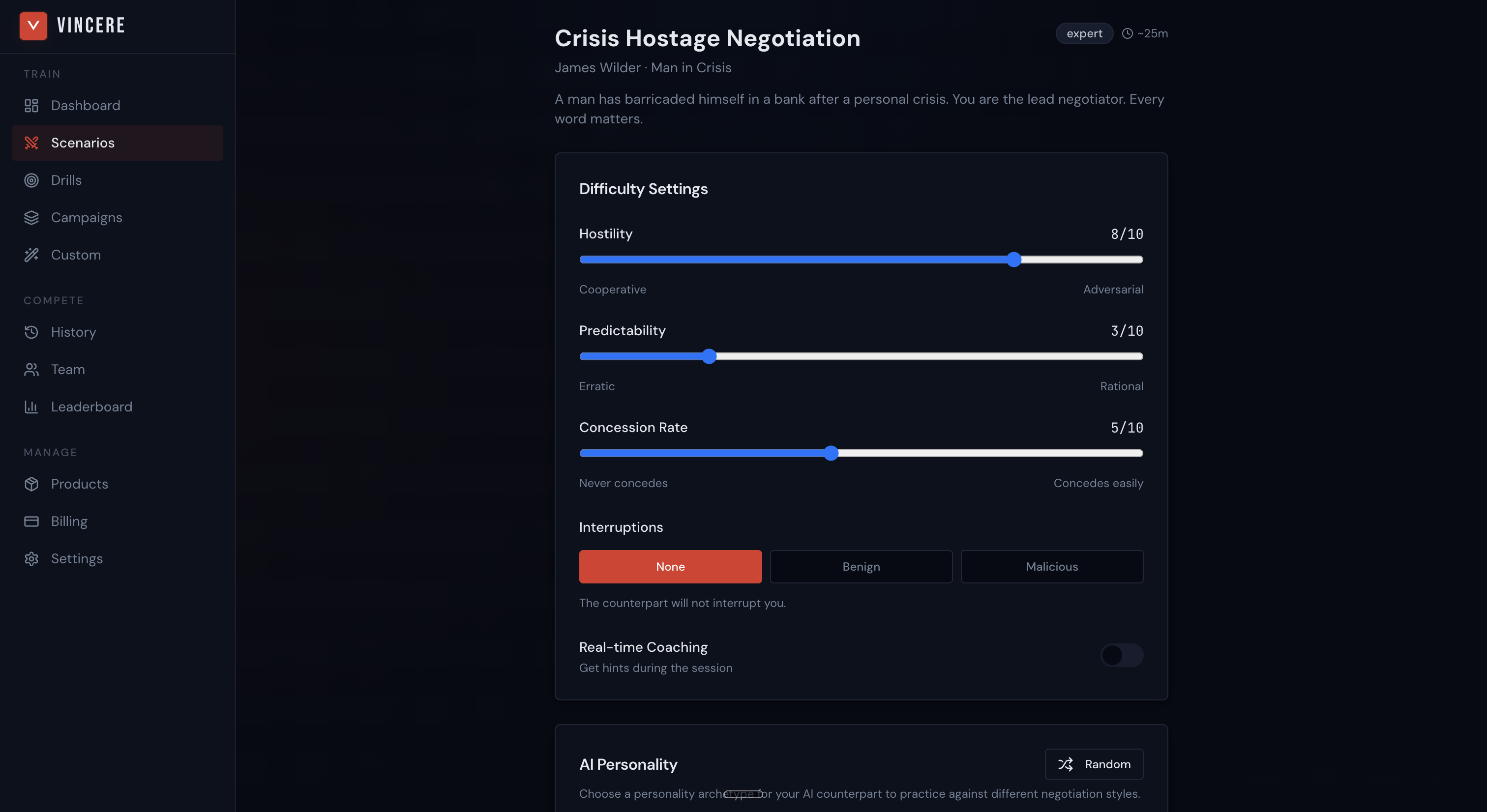Enable the Real-time Coaching toggle
This screenshot has height=812, width=1487.
tap(1121, 655)
